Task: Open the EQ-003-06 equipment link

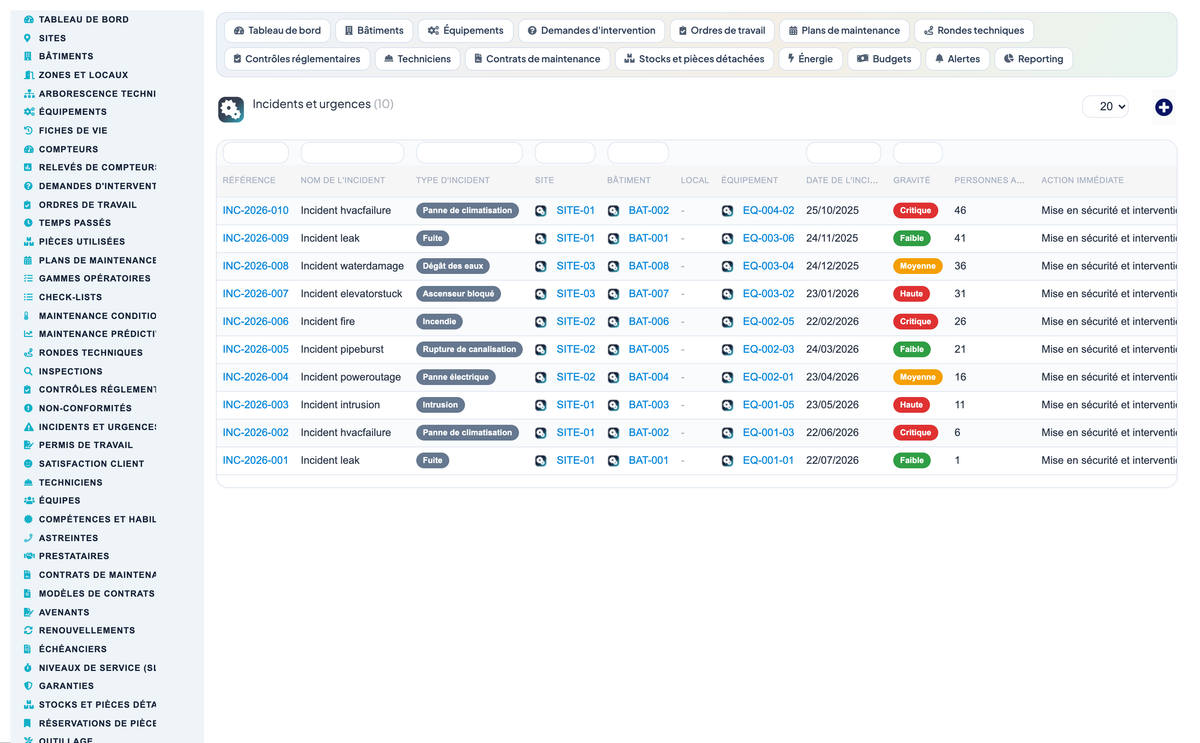Action: pos(768,238)
